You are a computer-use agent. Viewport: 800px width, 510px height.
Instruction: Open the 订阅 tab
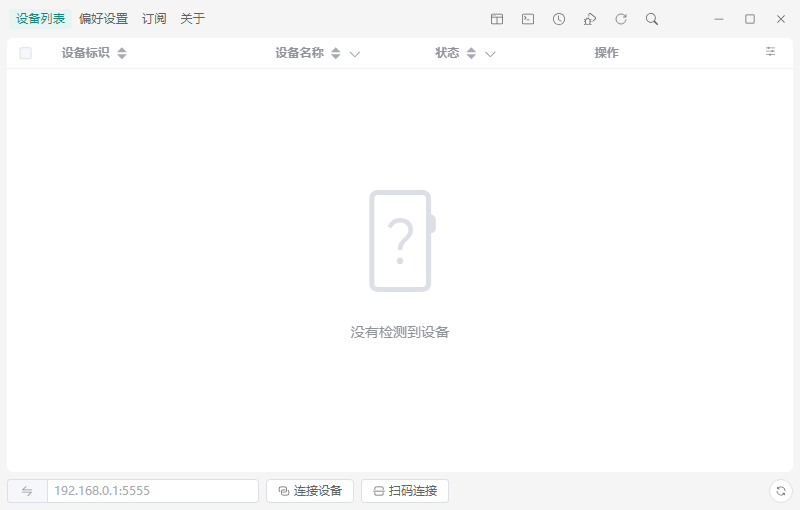tap(154, 19)
